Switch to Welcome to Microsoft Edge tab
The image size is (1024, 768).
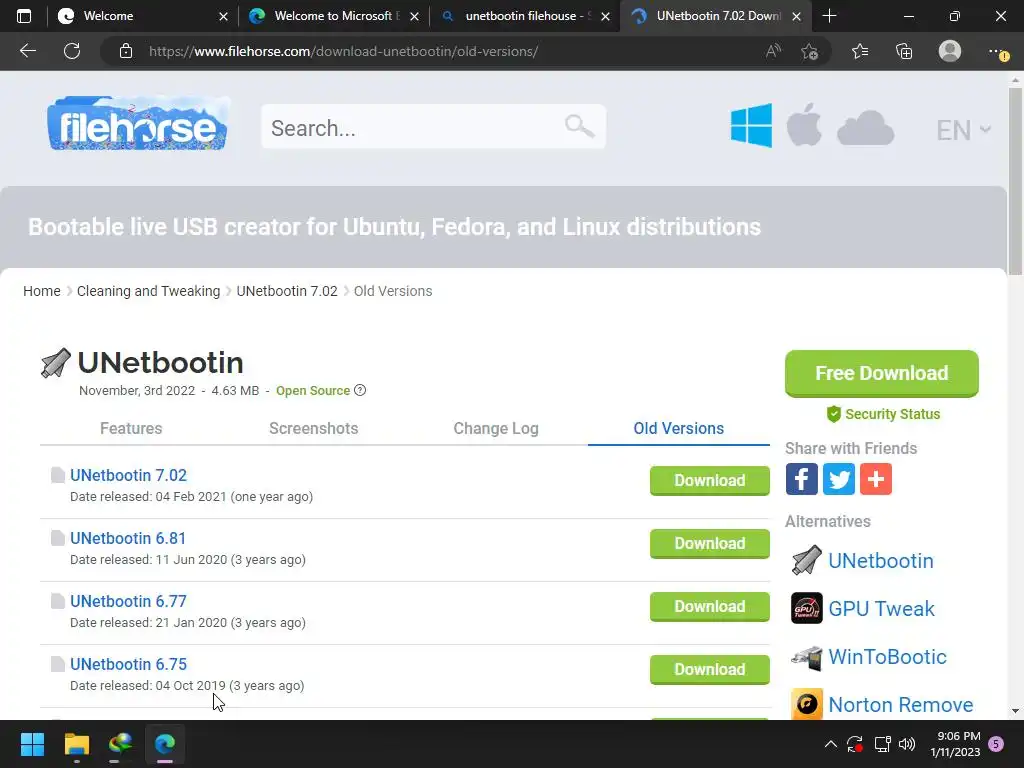coord(334,16)
